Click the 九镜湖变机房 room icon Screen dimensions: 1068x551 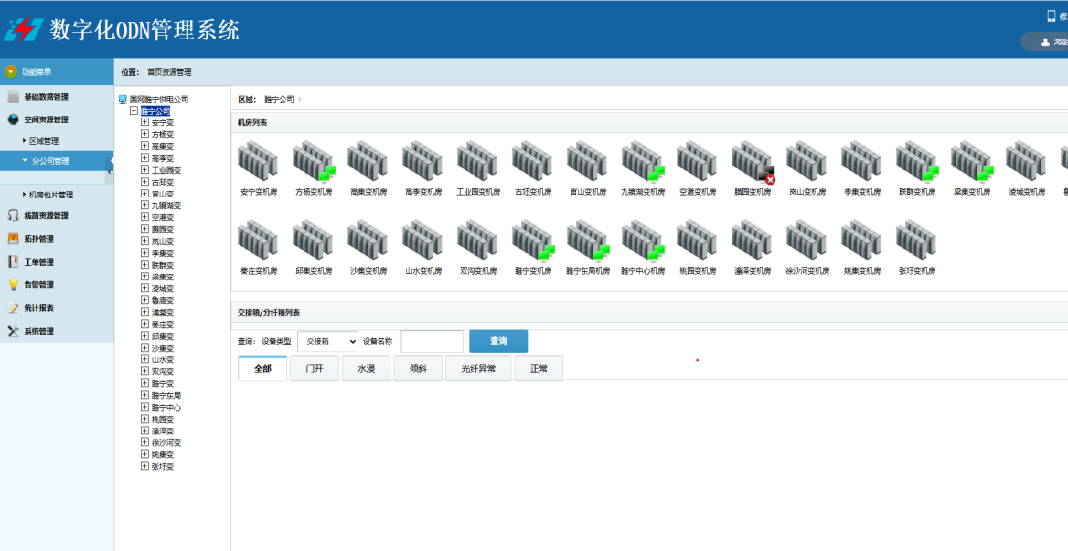point(641,162)
